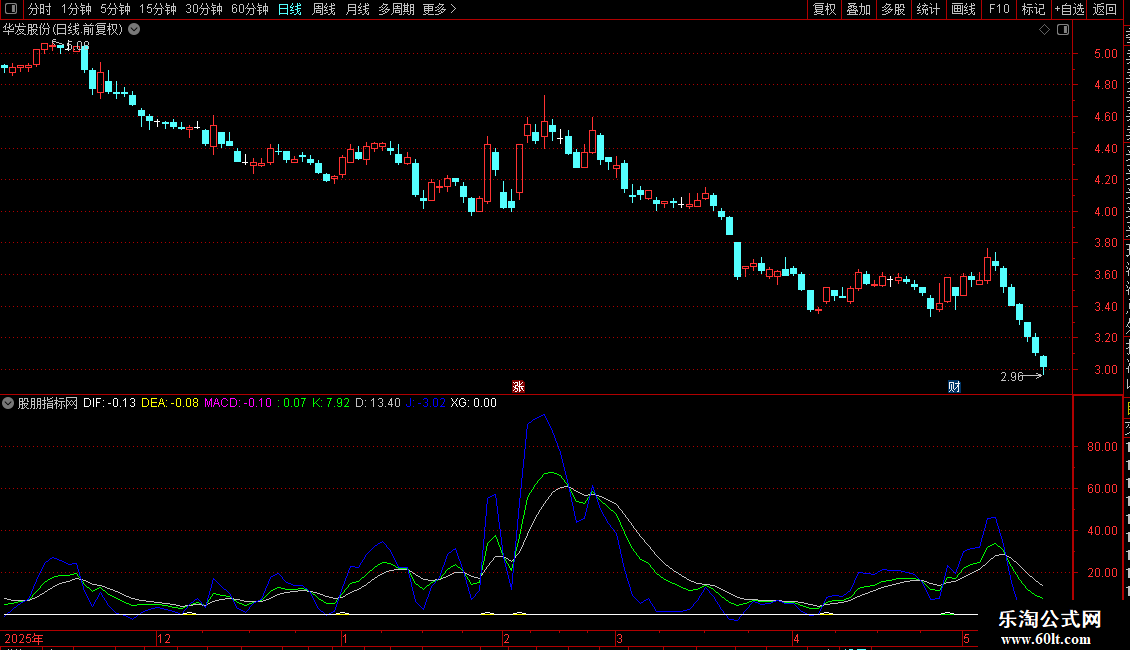Image resolution: width=1130 pixels, height=650 pixels.
Task: Click the 叠加 overlay button
Action: 858,9
